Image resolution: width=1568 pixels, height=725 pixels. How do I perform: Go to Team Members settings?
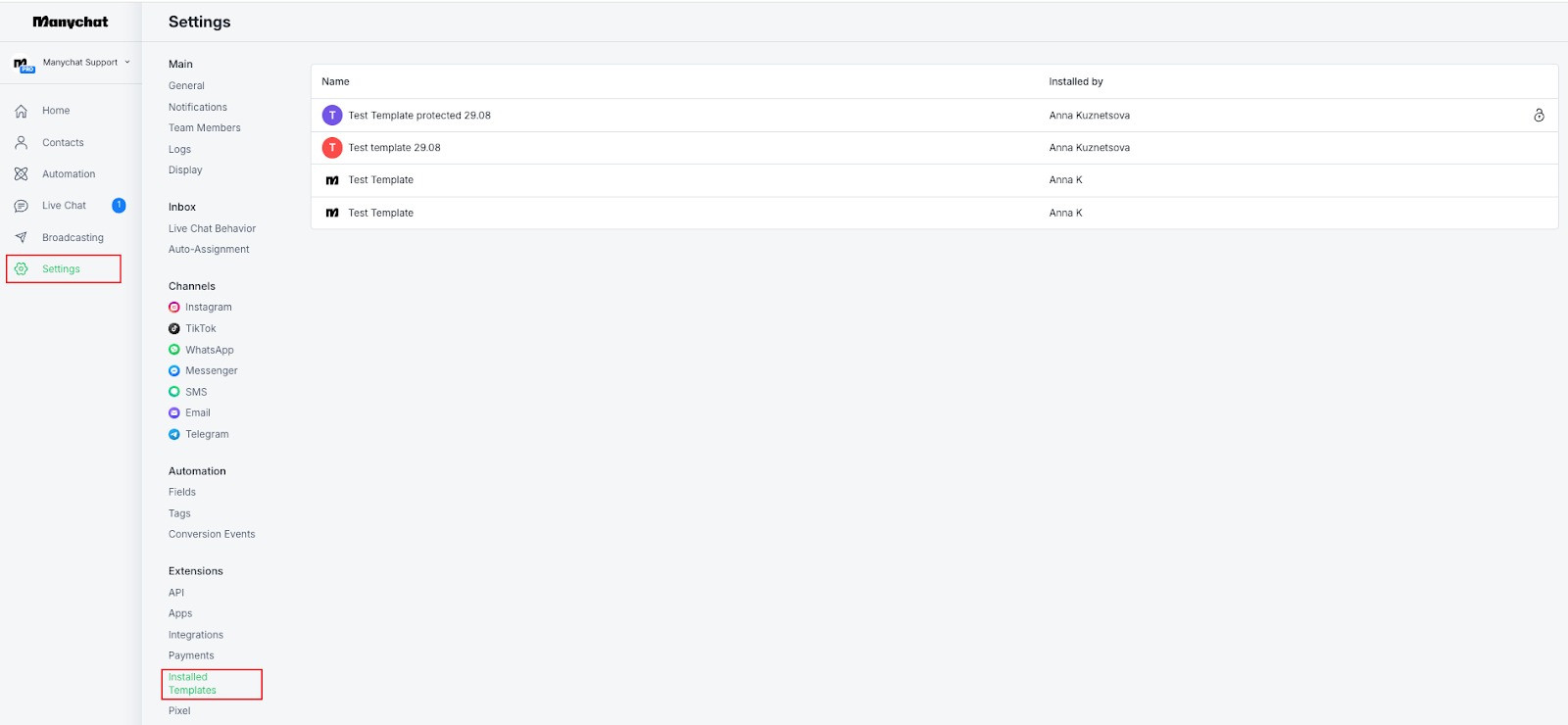(204, 128)
